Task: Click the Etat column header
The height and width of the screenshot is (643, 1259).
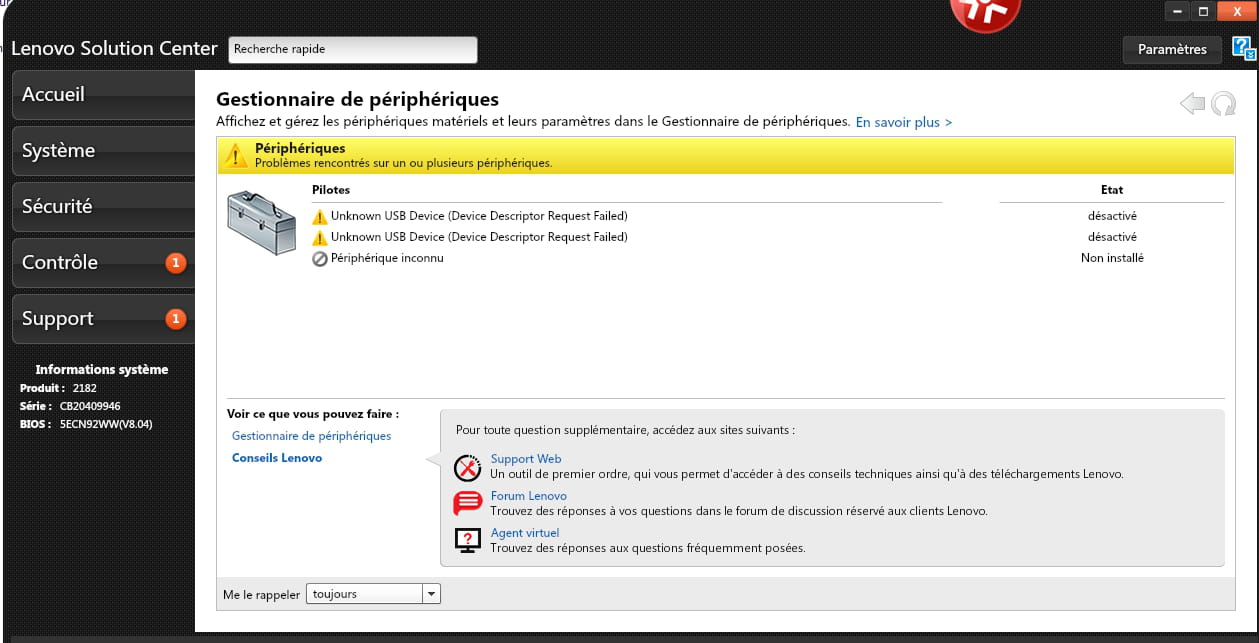Action: (1112, 189)
